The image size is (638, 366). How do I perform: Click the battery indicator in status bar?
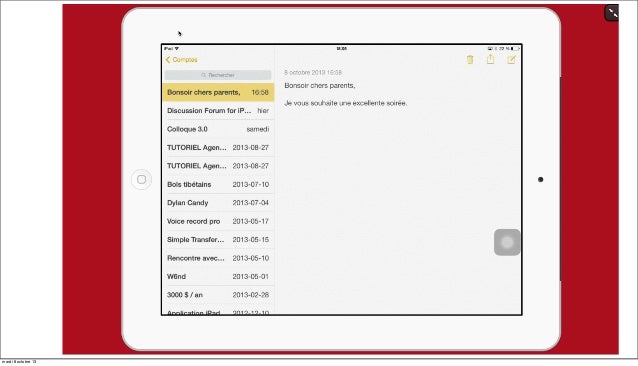[x=515, y=48]
